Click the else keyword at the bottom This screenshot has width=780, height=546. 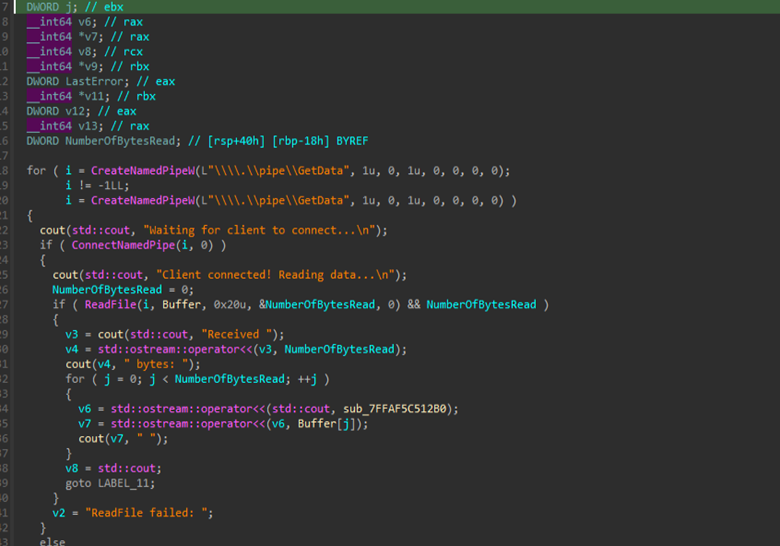tap(53, 541)
